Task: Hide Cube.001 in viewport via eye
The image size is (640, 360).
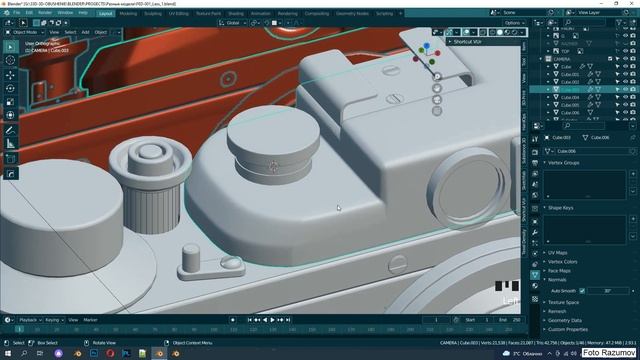Action: [625, 74]
